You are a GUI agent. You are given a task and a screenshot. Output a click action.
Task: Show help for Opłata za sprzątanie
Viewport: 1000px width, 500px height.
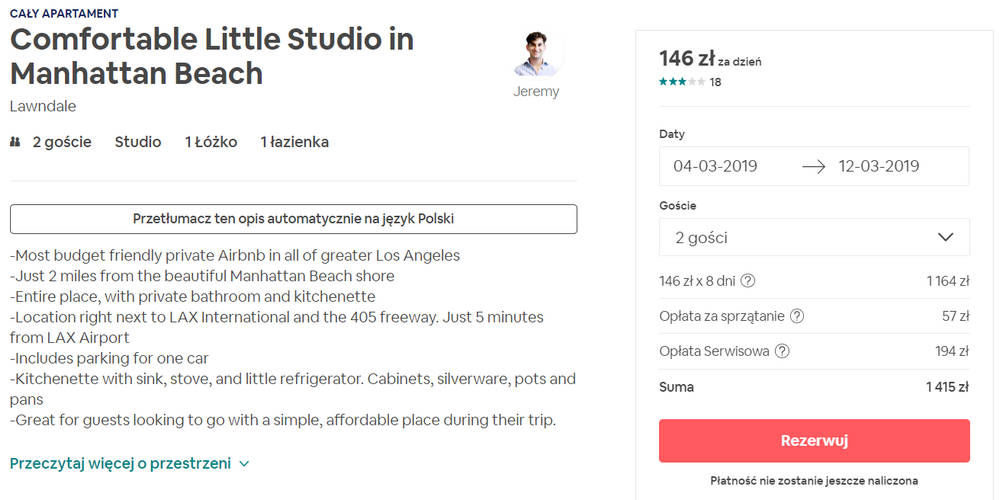[797, 316]
